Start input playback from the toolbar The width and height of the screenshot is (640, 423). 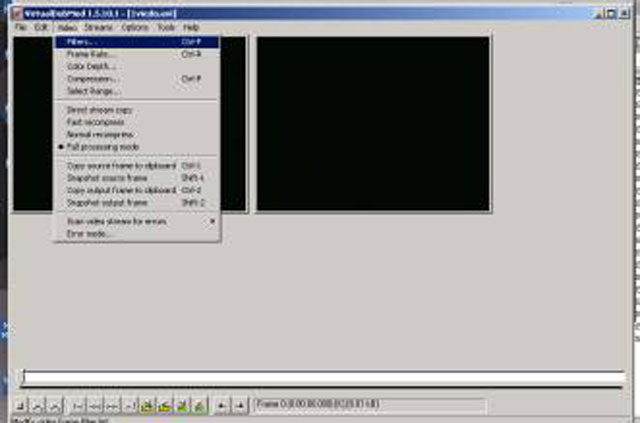(x=37, y=406)
